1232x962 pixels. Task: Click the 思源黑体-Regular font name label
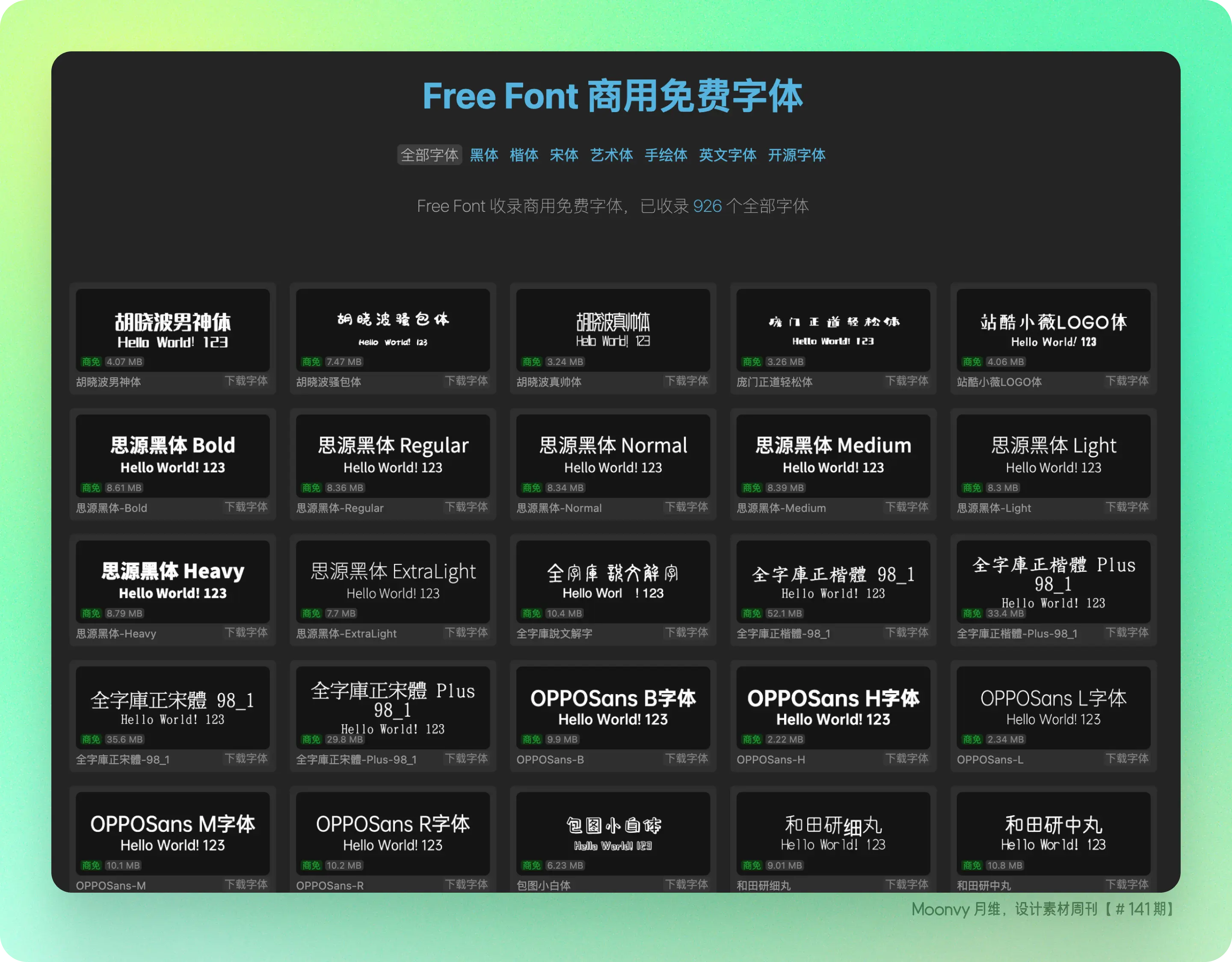[x=340, y=508]
